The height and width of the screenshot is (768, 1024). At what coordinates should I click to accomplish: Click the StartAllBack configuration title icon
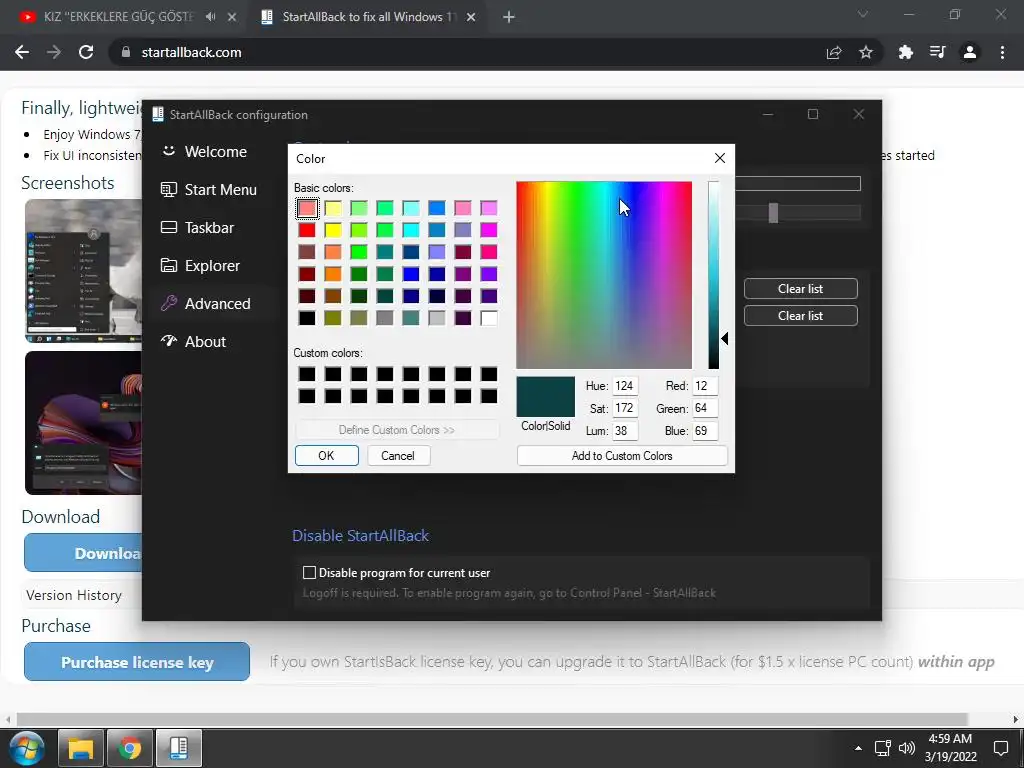pos(157,114)
